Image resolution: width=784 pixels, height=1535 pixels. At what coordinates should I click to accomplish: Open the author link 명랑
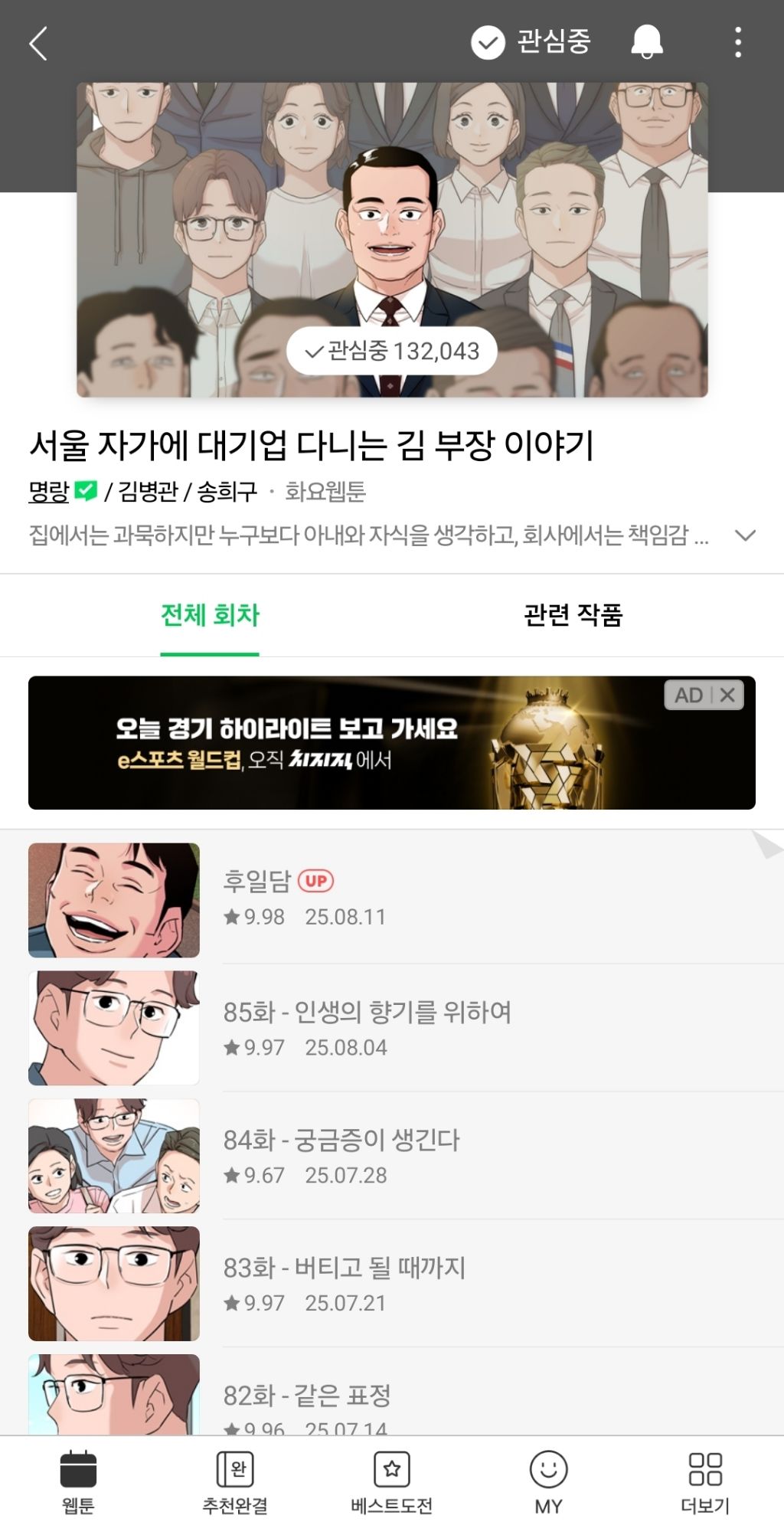tap(49, 491)
